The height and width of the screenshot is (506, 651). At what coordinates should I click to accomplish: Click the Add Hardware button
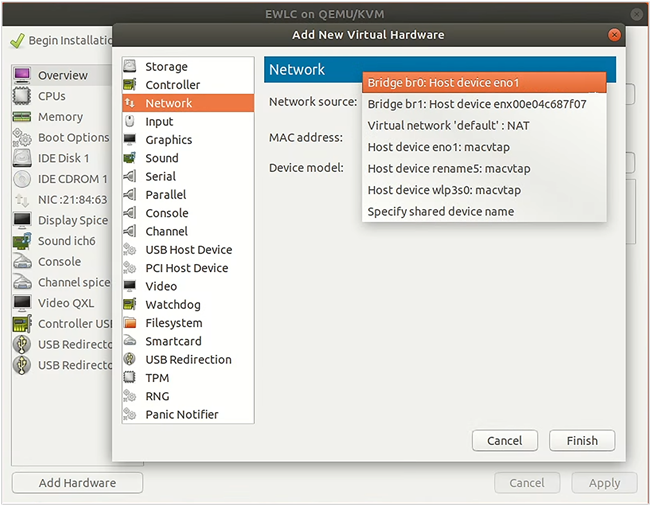[78, 483]
